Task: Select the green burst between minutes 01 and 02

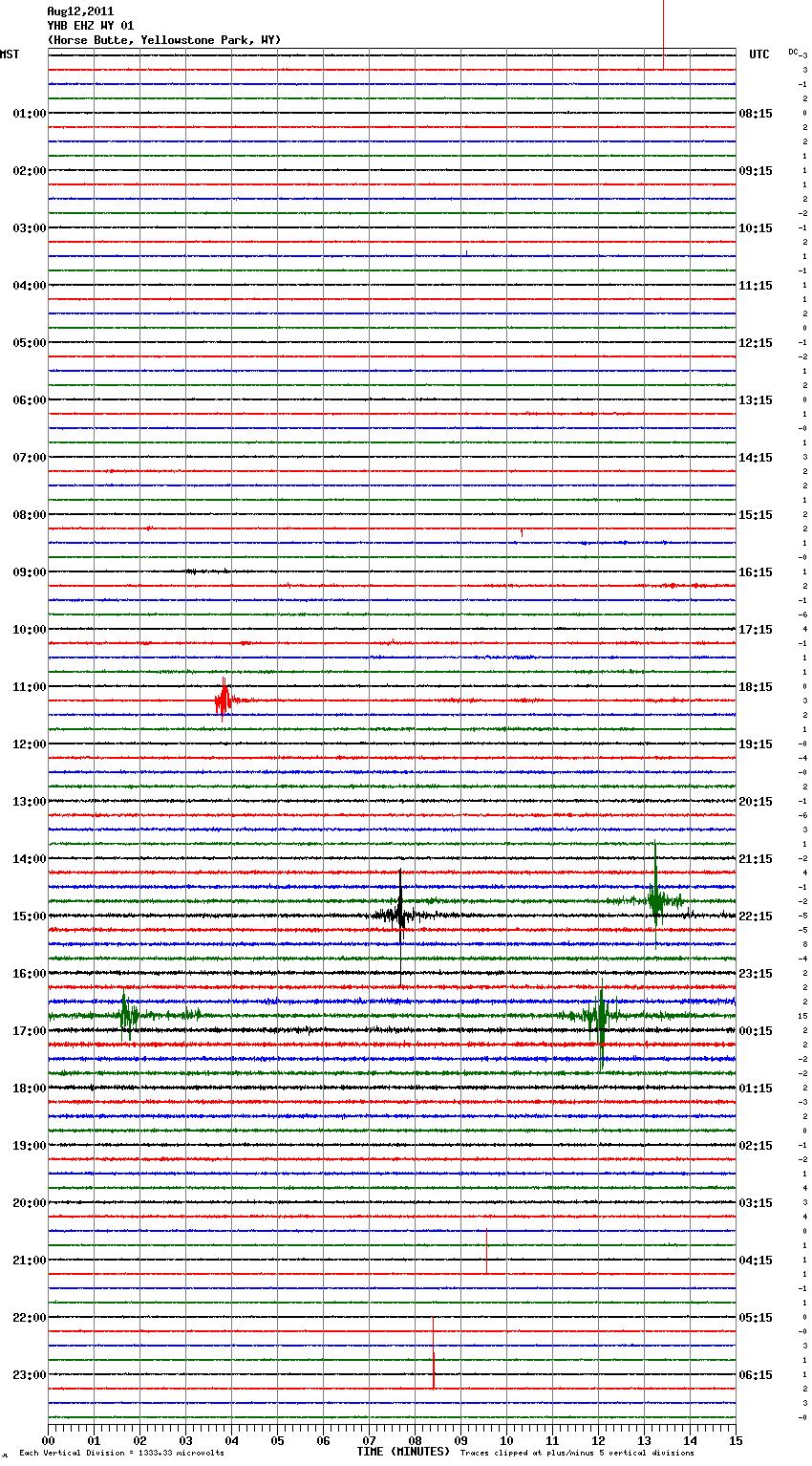Action: click(x=126, y=1014)
